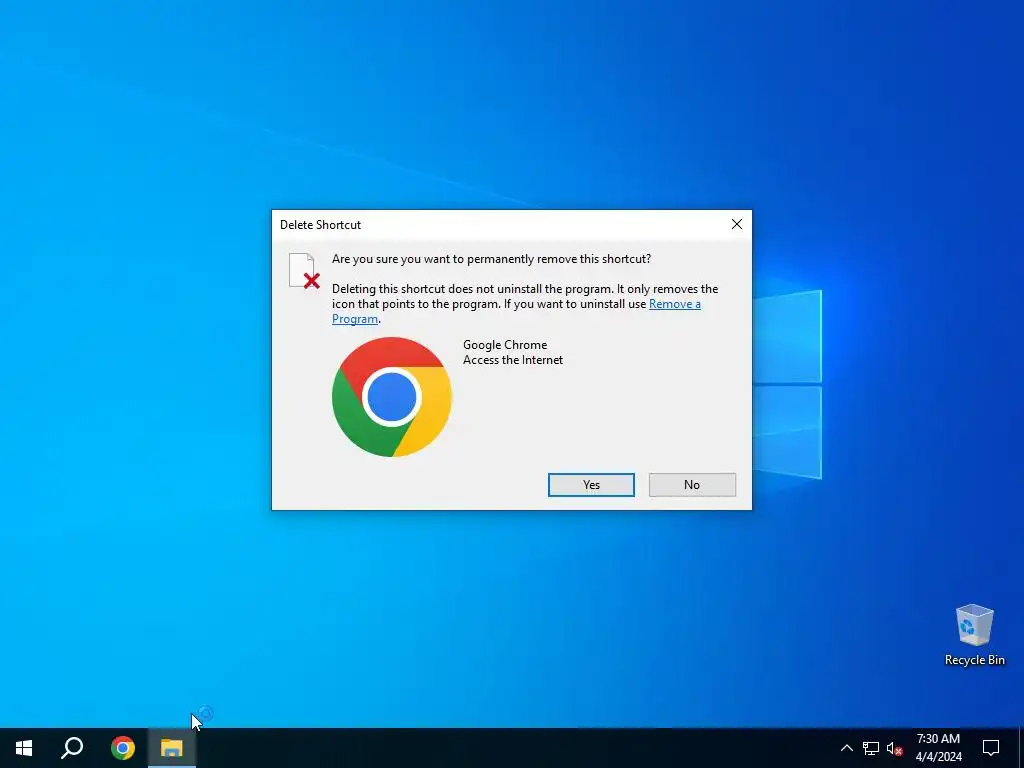Show hidden system tray icons
Image resolution: width=1024 pixels, height=768 pixels.
pyautogui.click(x=846, y=748)
